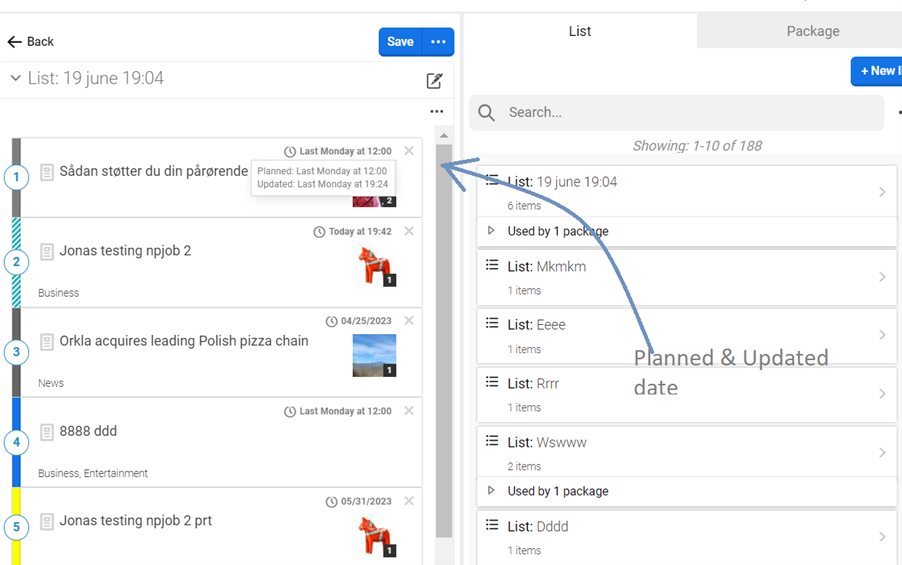Open the Orkla article thumbnail image
Image resolution: width=902 pixels, height=565 pixels.
pos(374,355)
